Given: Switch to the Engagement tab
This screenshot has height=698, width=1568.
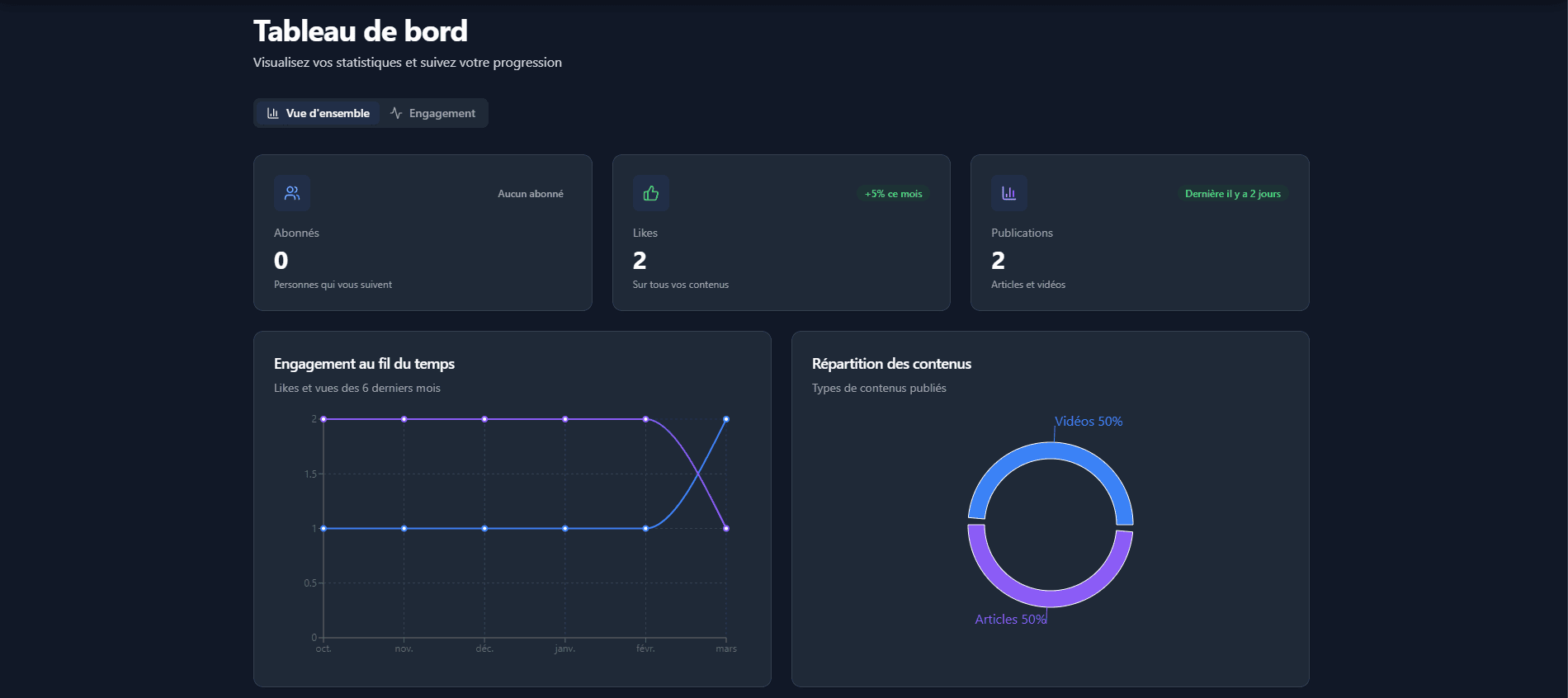Looking at the screenshot, I should [x=433, y=113].
